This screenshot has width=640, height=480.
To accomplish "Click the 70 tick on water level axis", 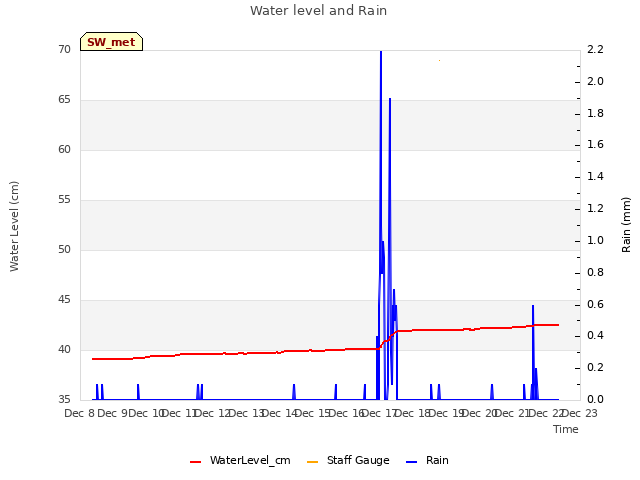I will click(x=64, y=49).
